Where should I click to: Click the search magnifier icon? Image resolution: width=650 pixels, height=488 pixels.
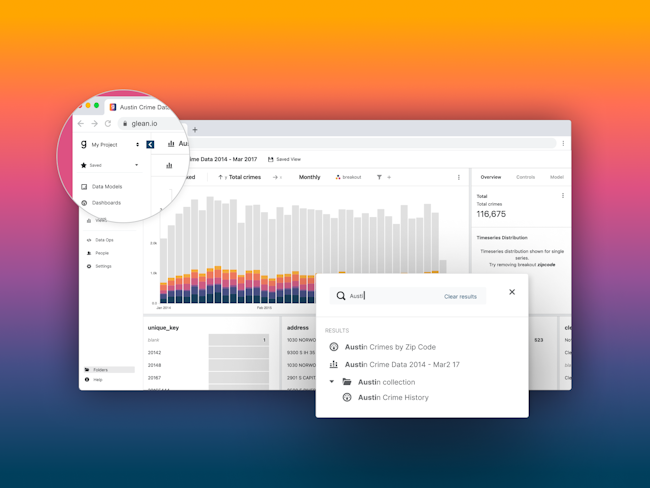coord(341,296)
